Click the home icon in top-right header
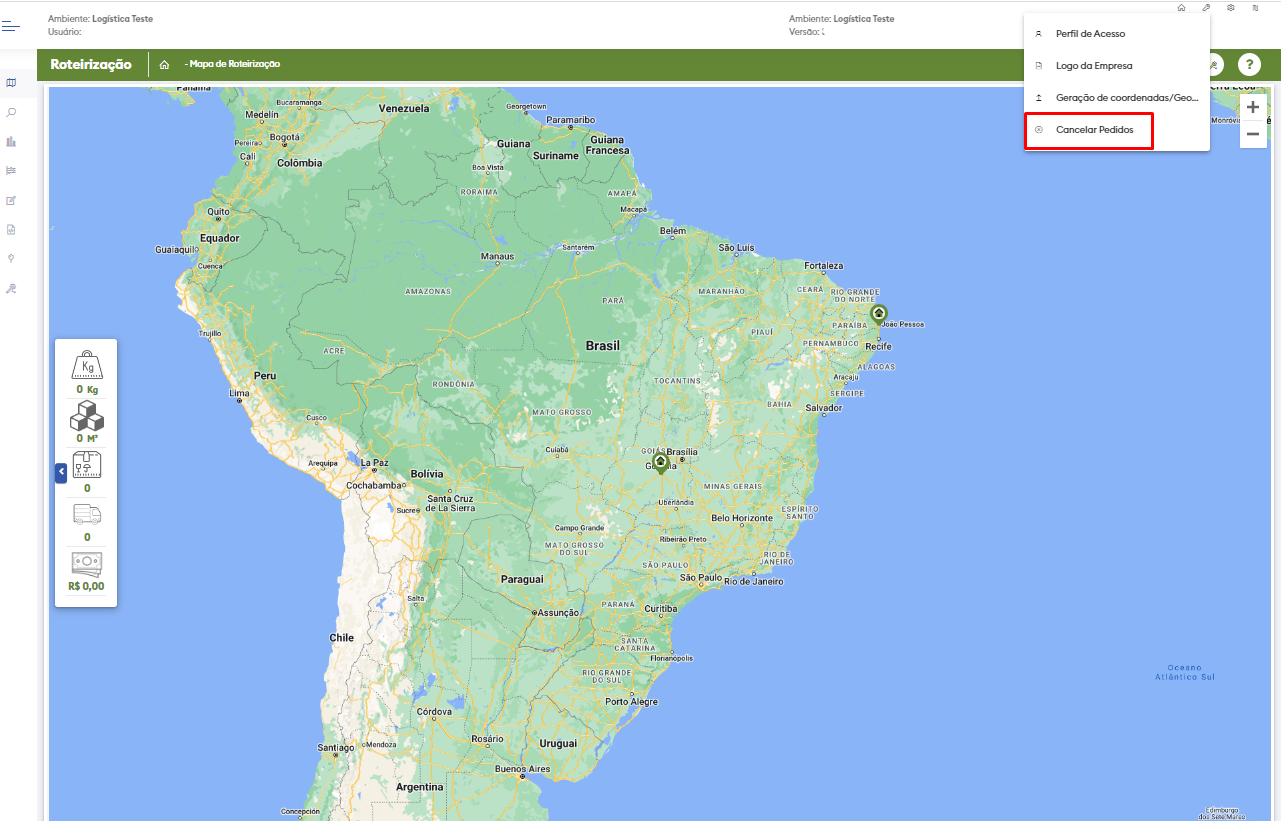The image size is (1281, 821). [1182, 7]
